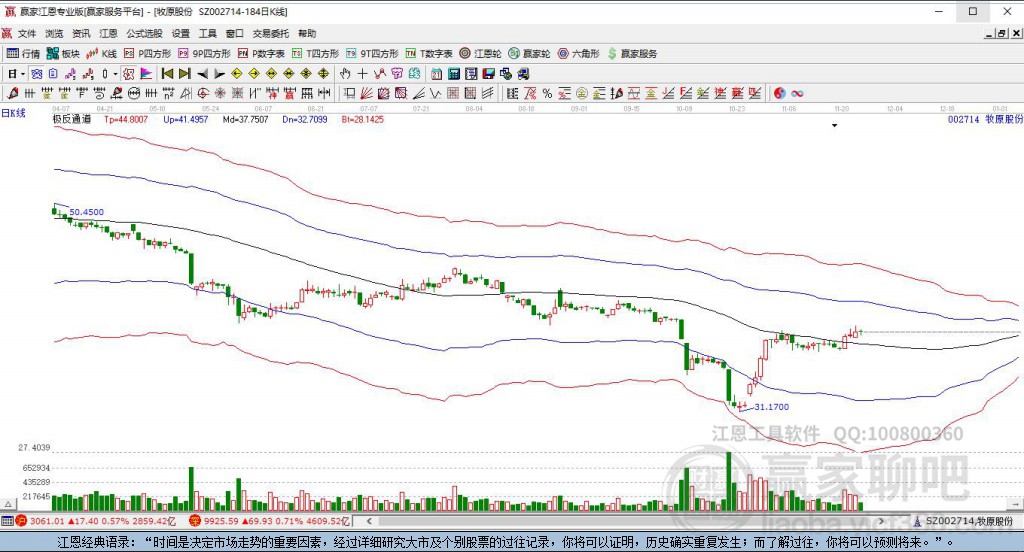The height and width of the screenshot is (552, 1024).
Task: Open dropdown arrow next to candle-style icon
Action: (x=115, y=74)
